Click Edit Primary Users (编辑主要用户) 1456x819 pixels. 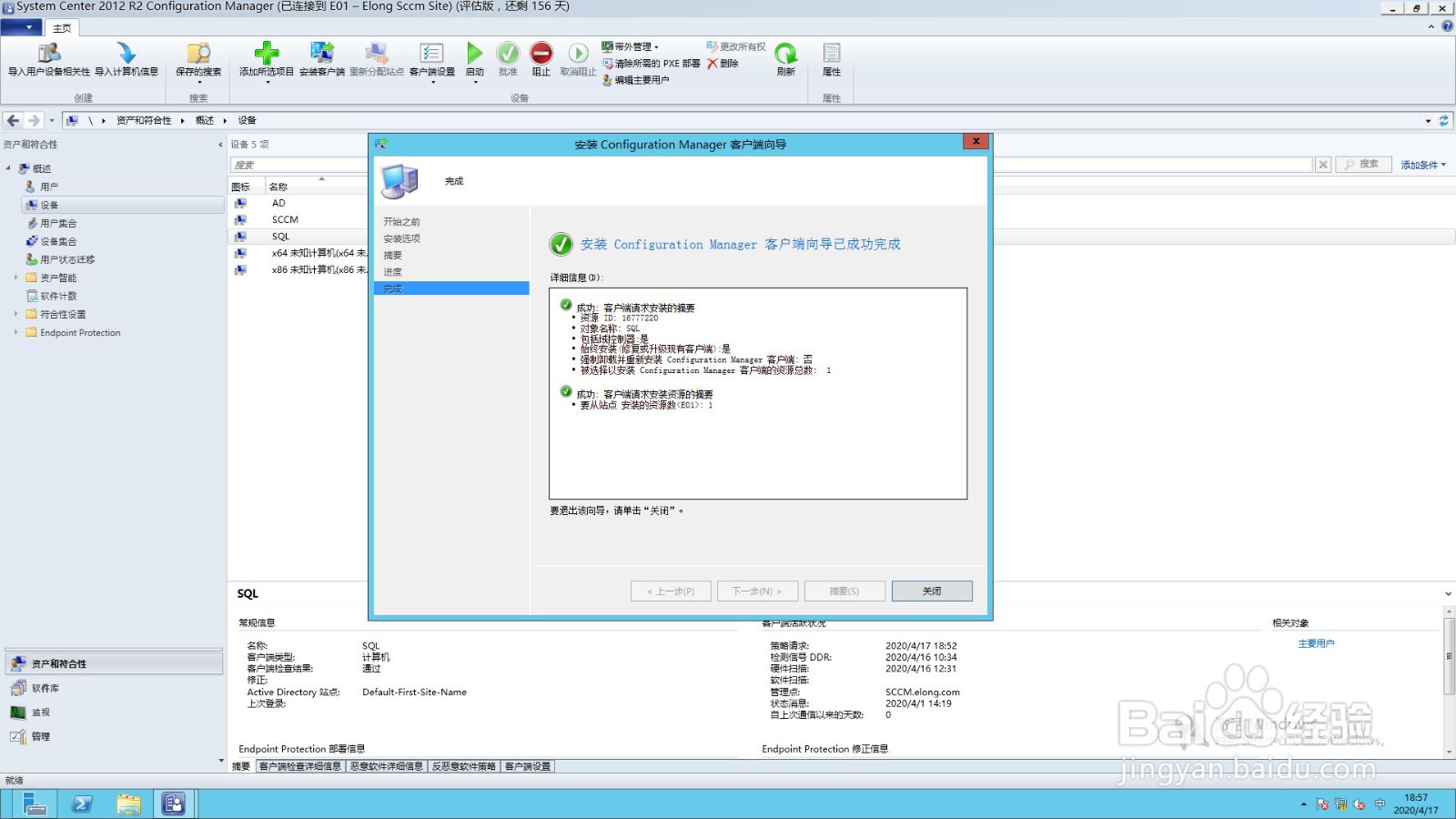click(x=636, y=80)
